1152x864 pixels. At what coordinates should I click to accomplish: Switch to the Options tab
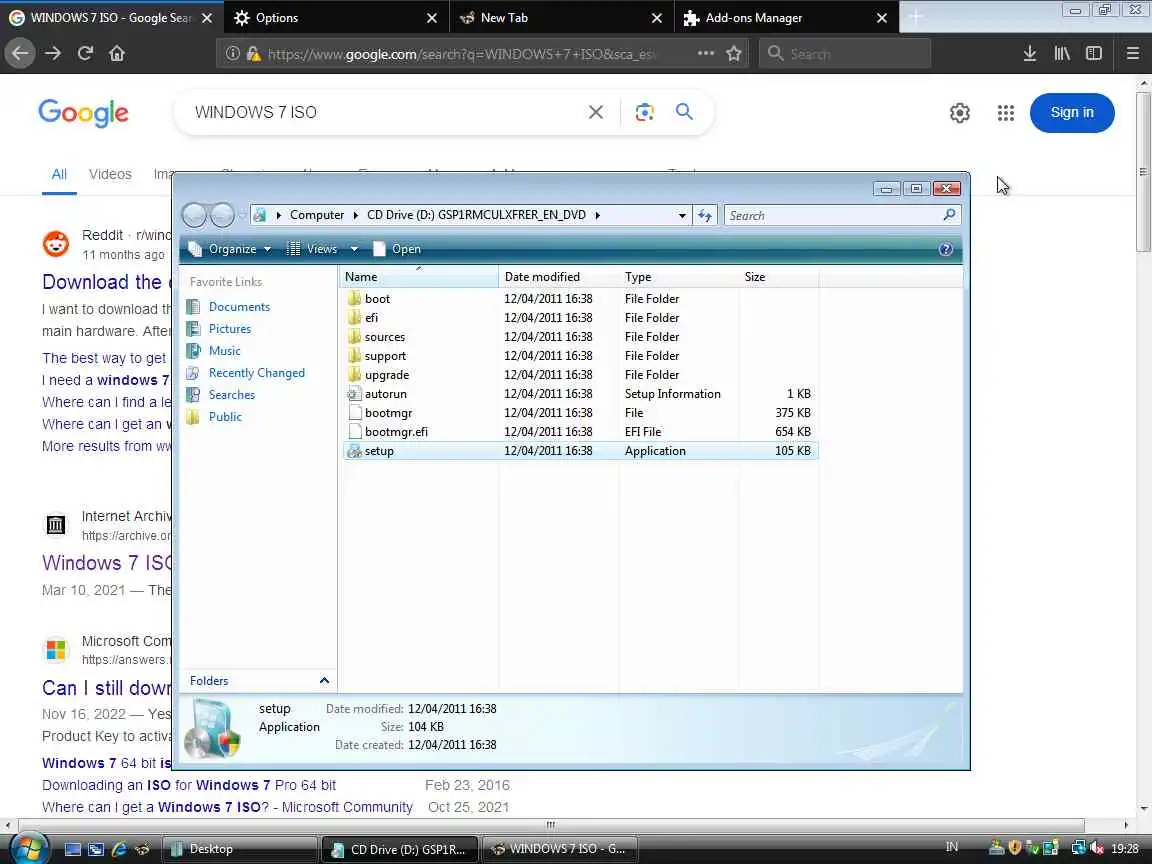[336, 18]
